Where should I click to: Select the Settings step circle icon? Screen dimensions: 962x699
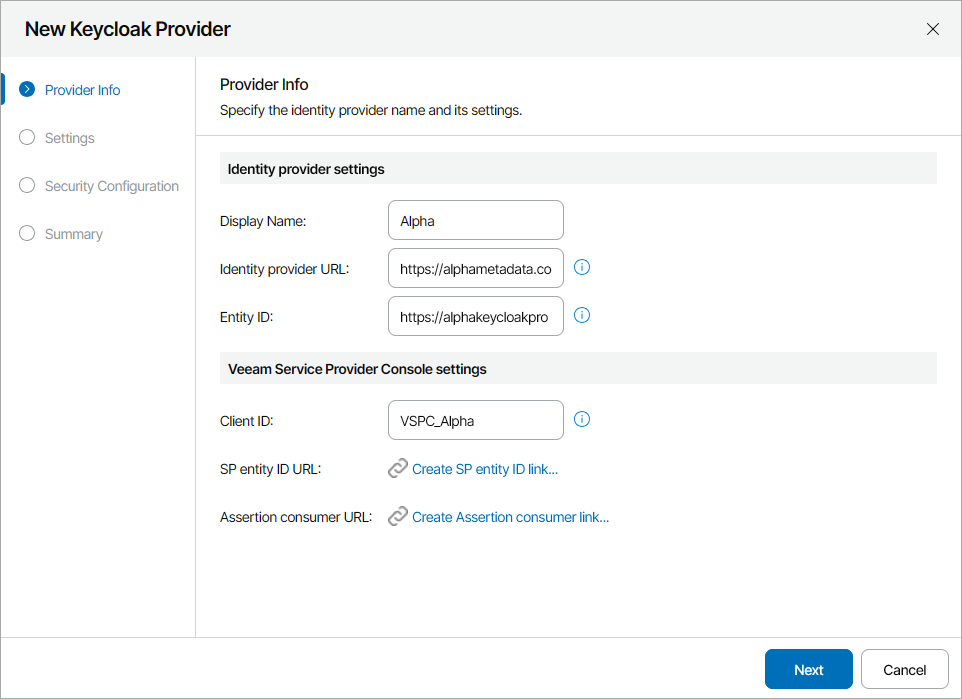tap(26, 137)
